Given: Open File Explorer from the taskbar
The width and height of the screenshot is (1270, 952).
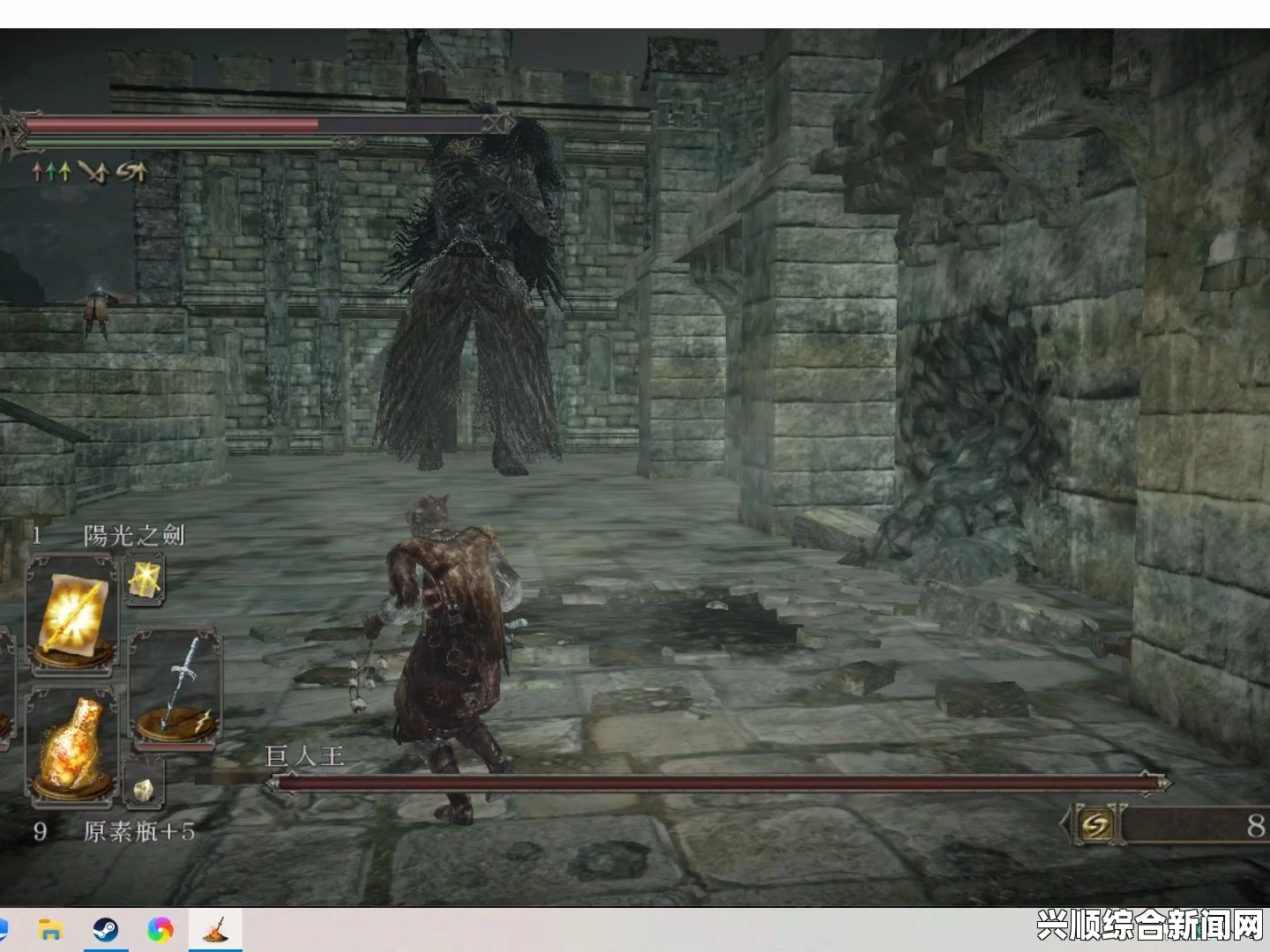Looking at the screenshot, I should 51,930.
